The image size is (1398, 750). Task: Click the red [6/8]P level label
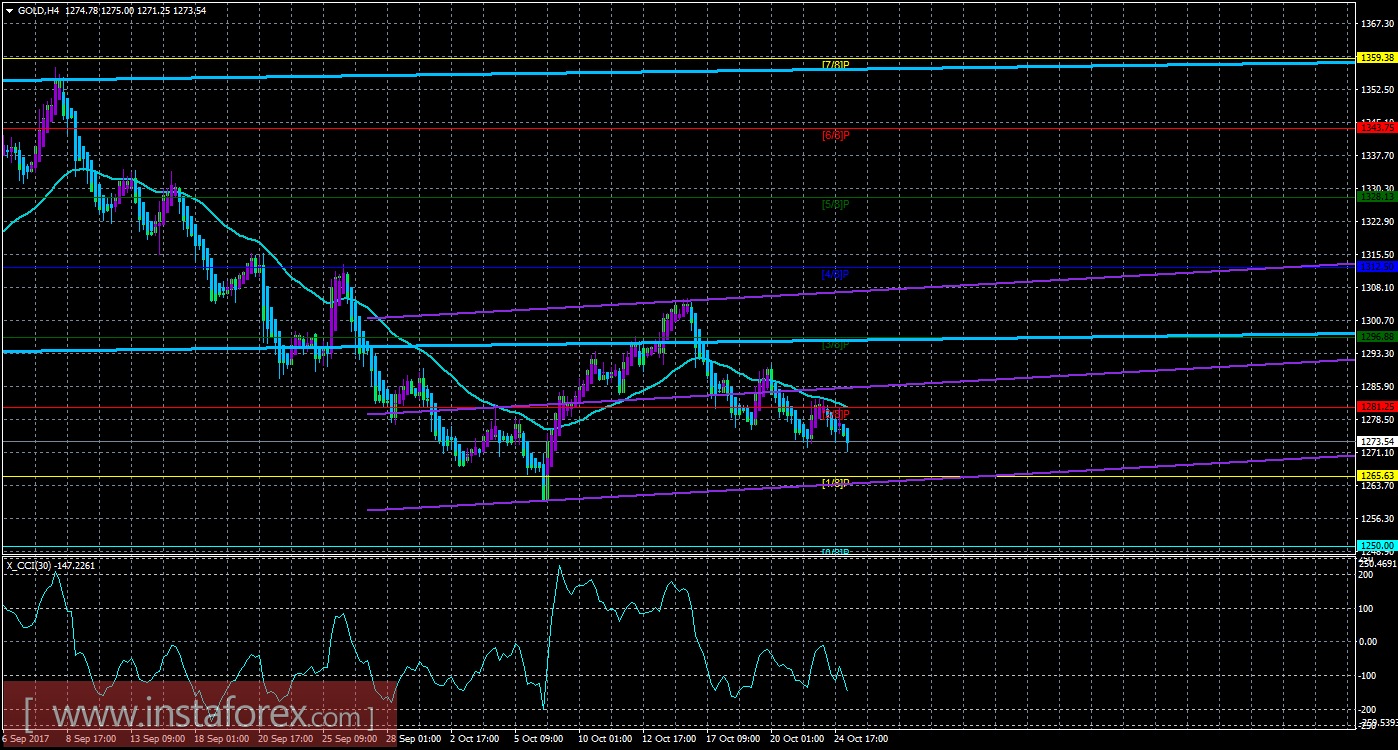[835, 134]
